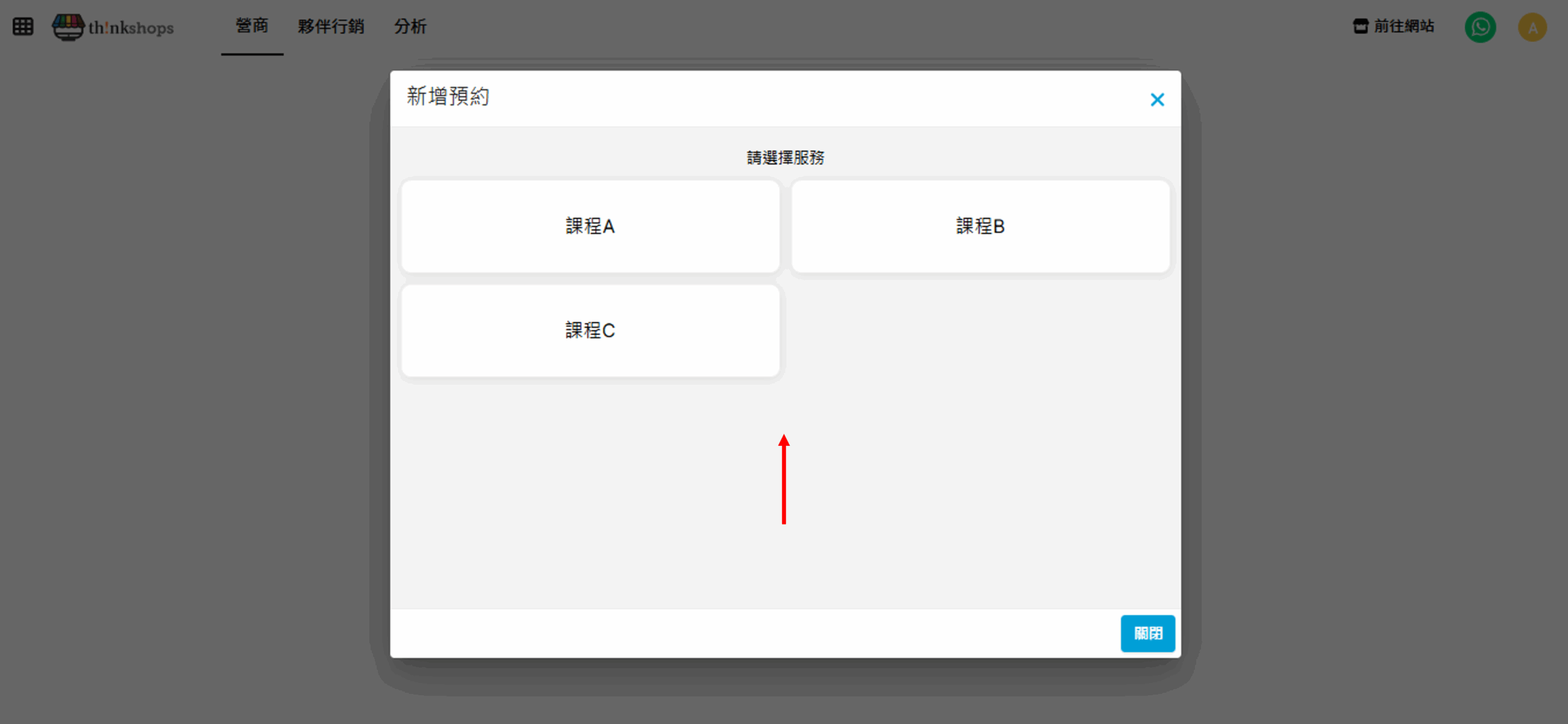Click the 新增預約 dialog title

click(448, 97)
